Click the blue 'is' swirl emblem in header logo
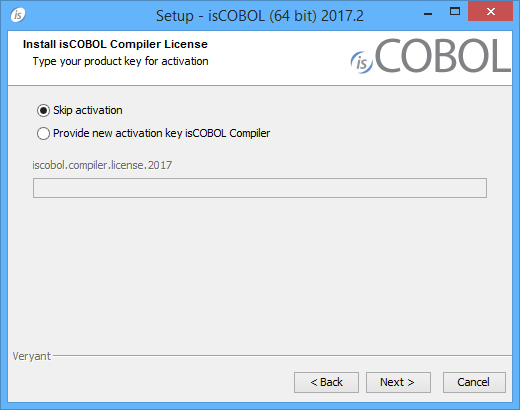This screenshot has height=410, width=520. point(361,62)
